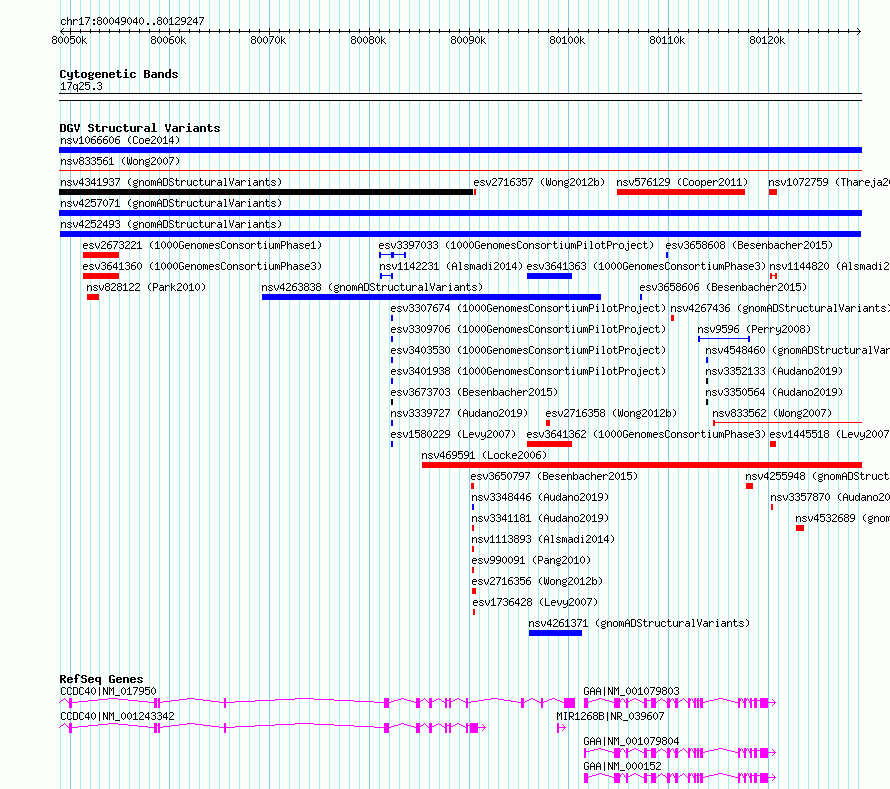Click the nsv3348446 (Audano2019) label
The height and width of the screenshot is (789, 890).
tap(540, 497)
